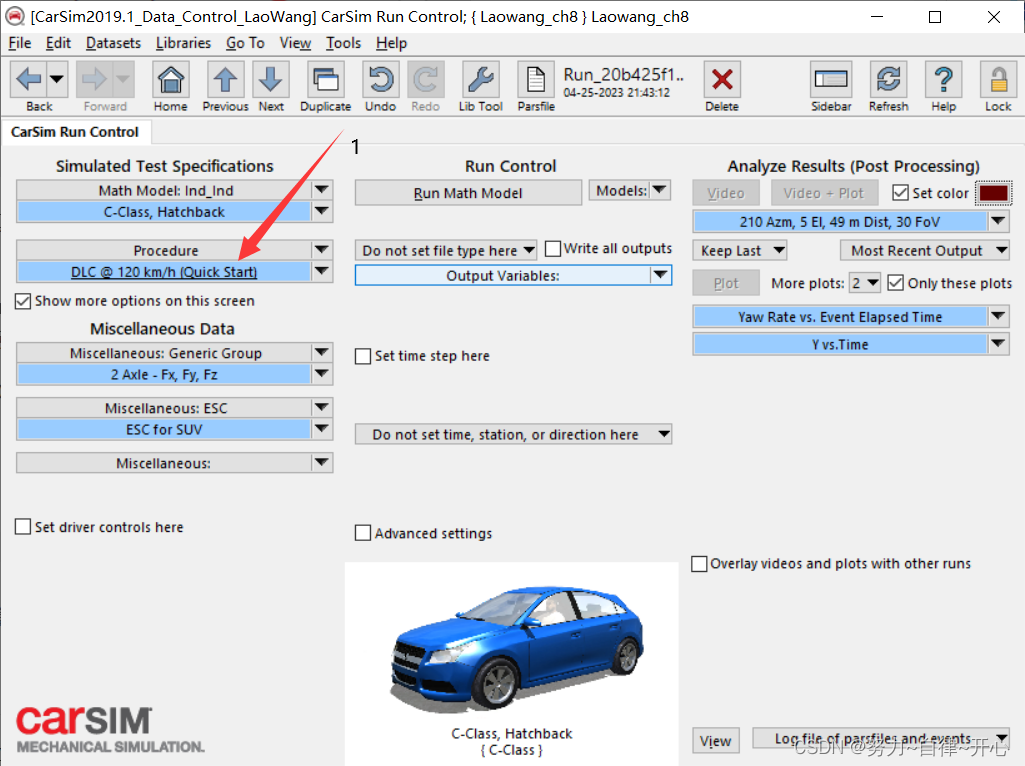Open Yaw Rate vs. Event Elapsed Time plot
Screen dimensions: 1025x766
pos(840,317)
